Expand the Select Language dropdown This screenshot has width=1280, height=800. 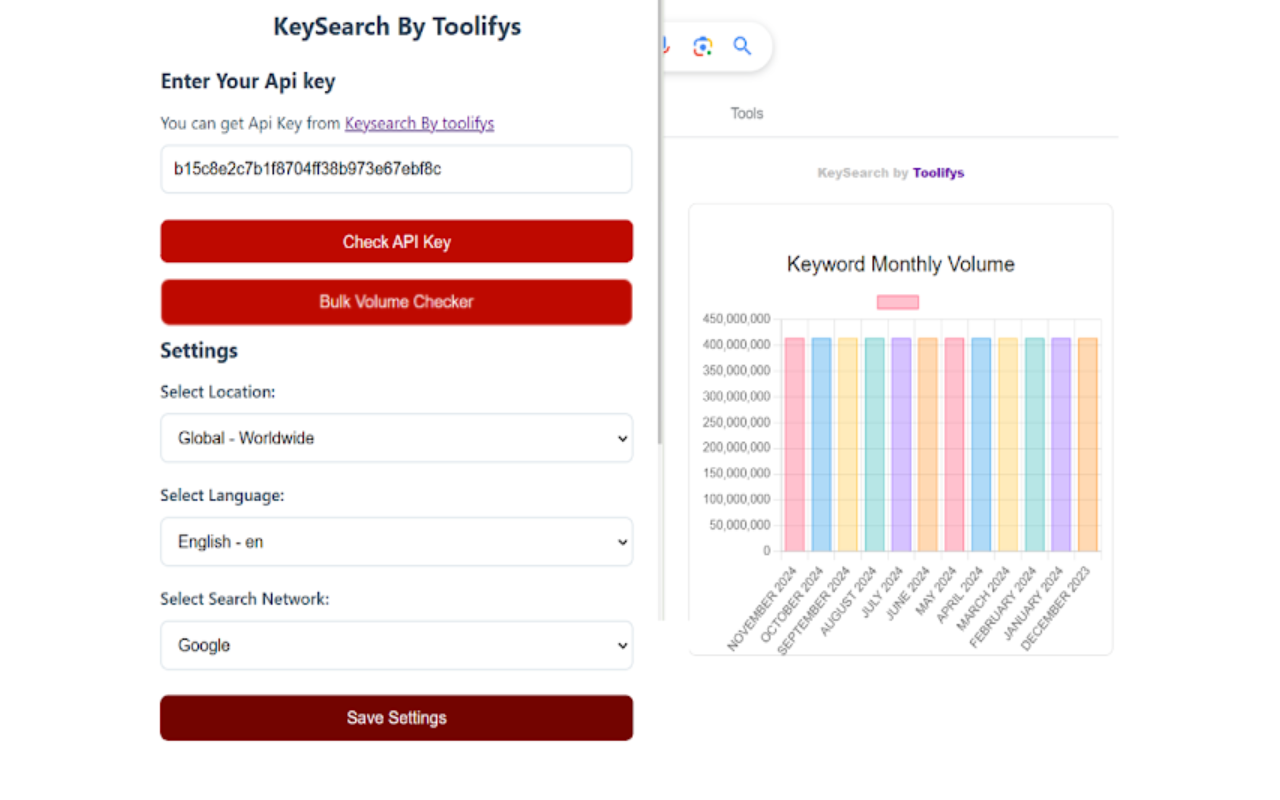click(x=396, y=542)
